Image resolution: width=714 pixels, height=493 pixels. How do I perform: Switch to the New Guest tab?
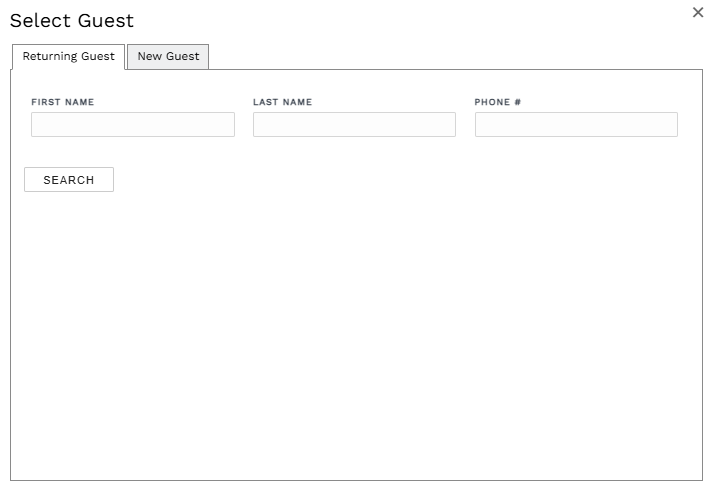click(168, 57)
